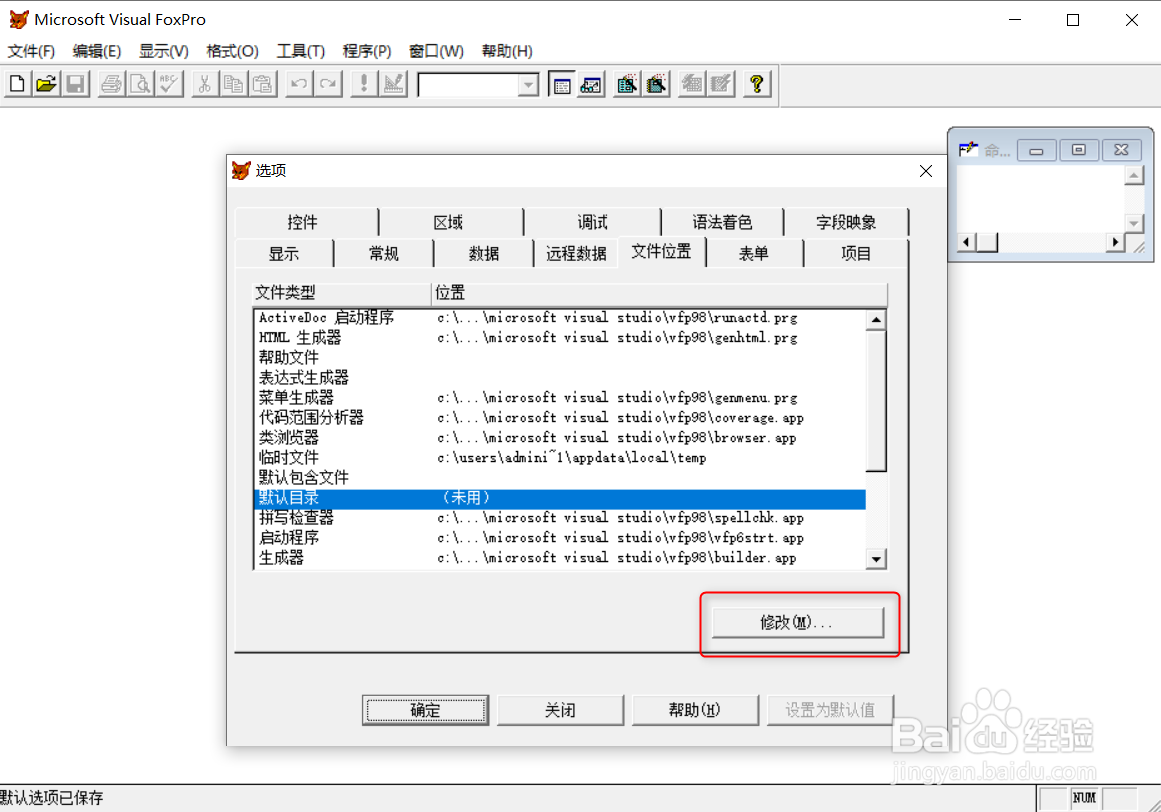Select the 文件位置 tab
1161x812 pixels.
click(x=661, y=252)
